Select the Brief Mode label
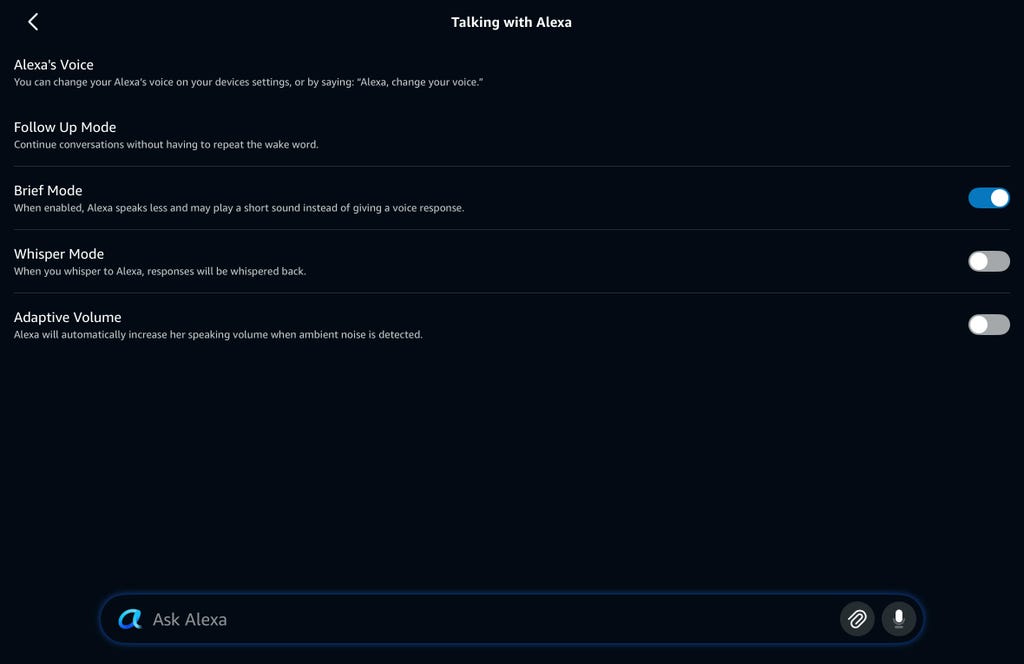This screenshot has width=1024, height=664. point(48,190)
